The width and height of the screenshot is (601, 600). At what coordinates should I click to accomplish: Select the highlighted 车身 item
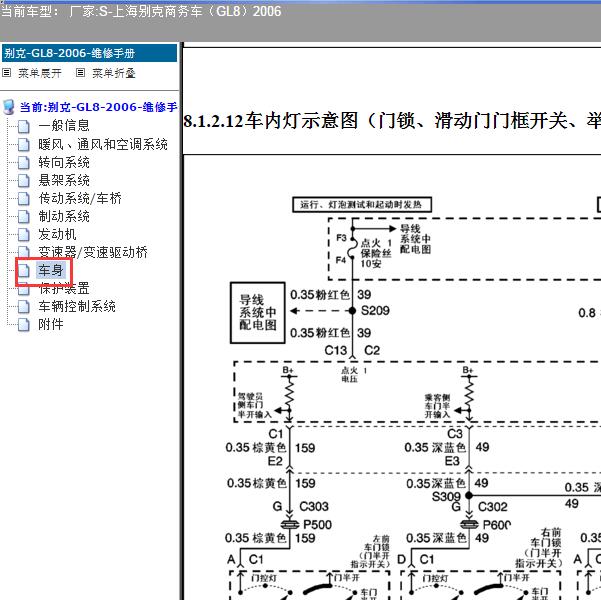(51, 270)
